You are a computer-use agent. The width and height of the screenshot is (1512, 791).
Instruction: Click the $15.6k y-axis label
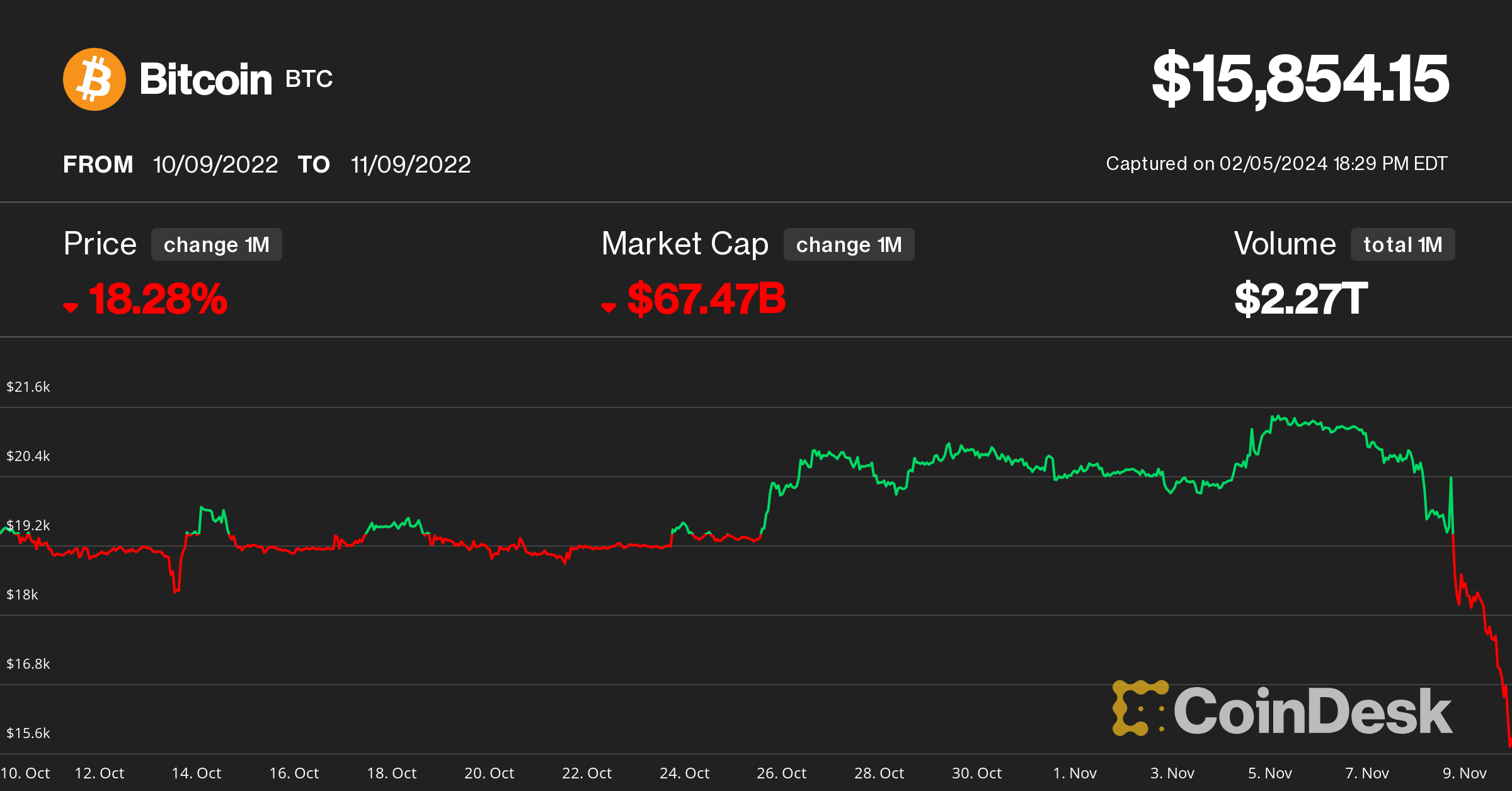pos(28,733)
